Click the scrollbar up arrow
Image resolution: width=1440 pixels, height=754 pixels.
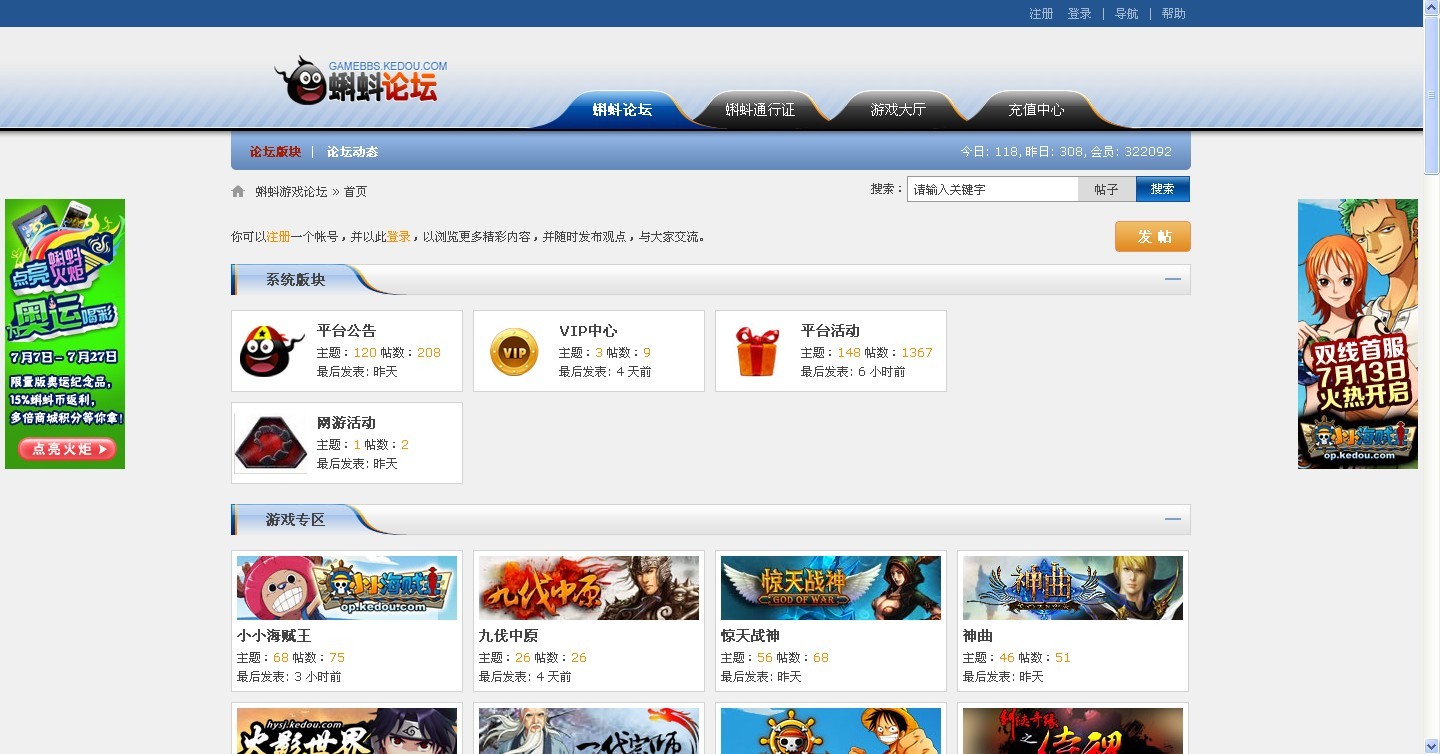(x=1431, y=8)
